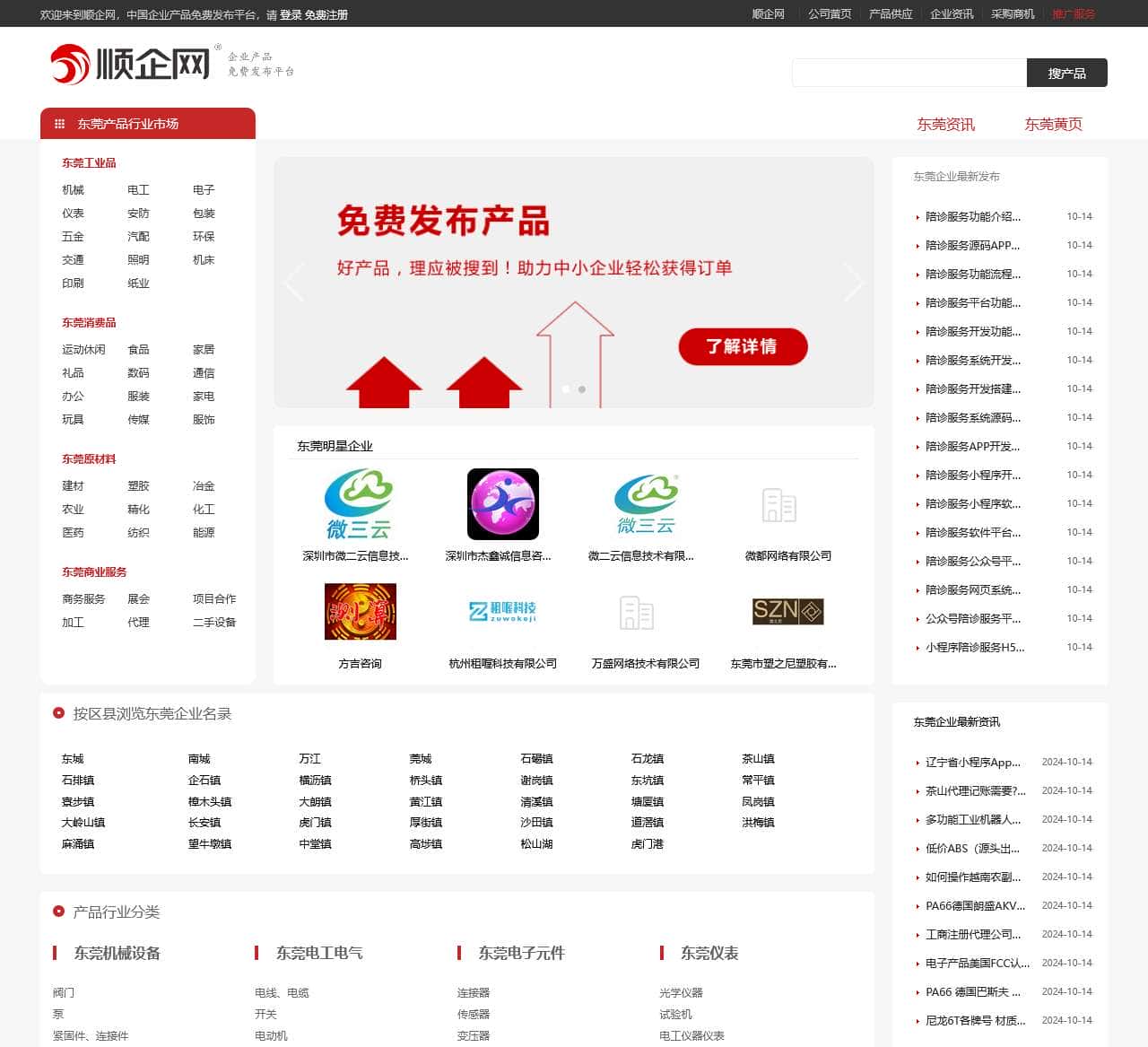Browse the 虎门港 district link

coord(648,844)
